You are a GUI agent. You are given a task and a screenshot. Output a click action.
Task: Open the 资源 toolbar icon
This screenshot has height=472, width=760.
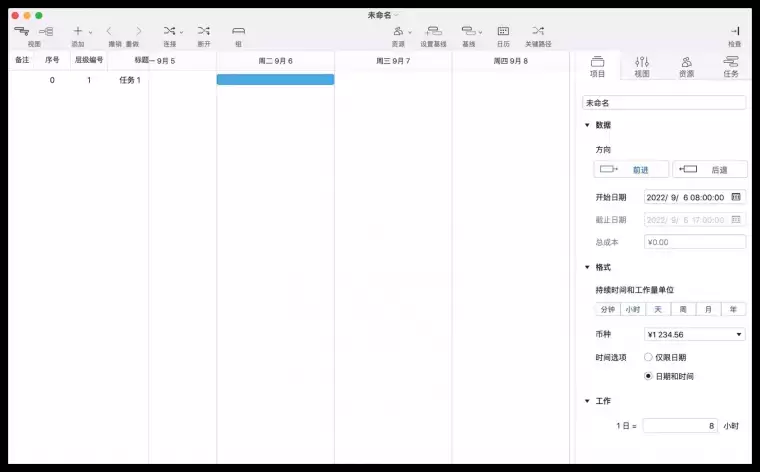pos(398,31)
